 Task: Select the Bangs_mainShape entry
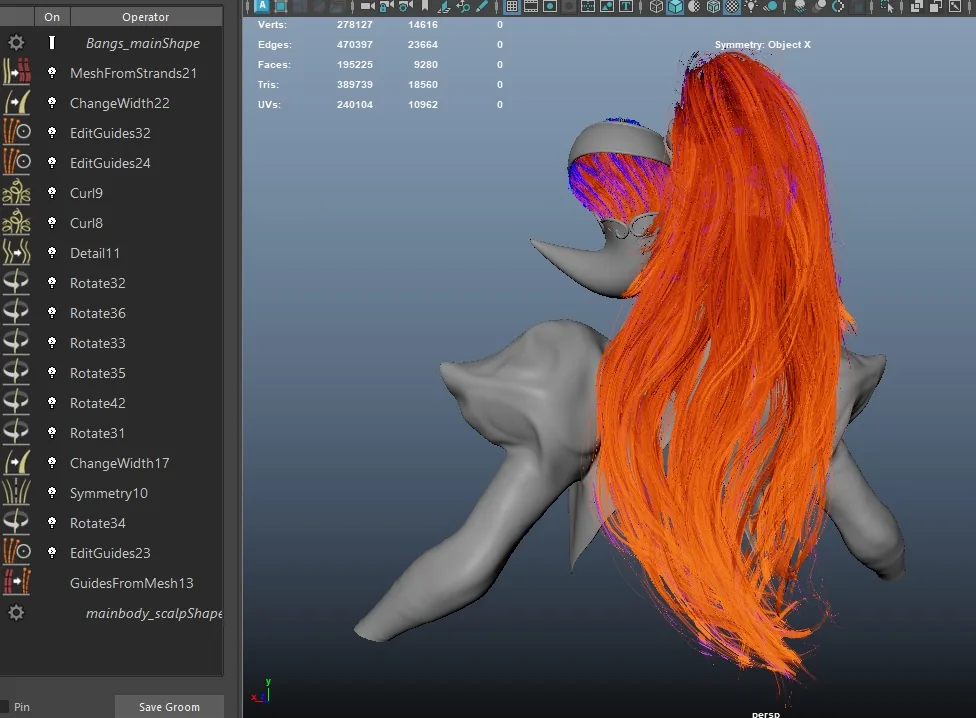(143, 43)
